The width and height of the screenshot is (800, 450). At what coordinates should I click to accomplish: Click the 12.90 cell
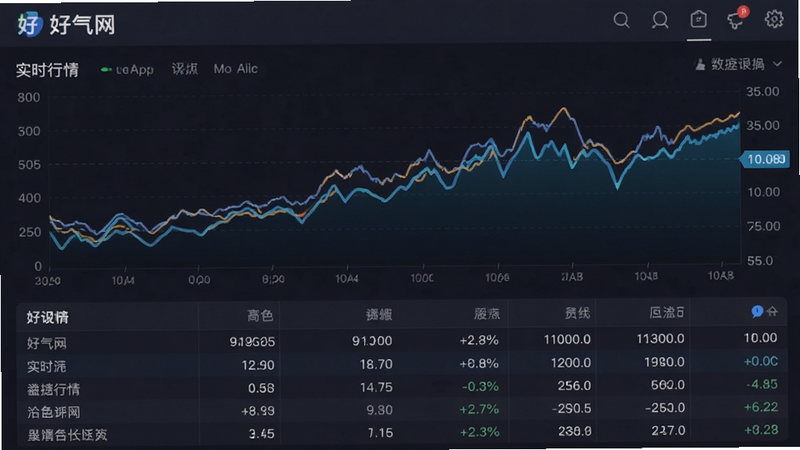(x=258, y=365)
